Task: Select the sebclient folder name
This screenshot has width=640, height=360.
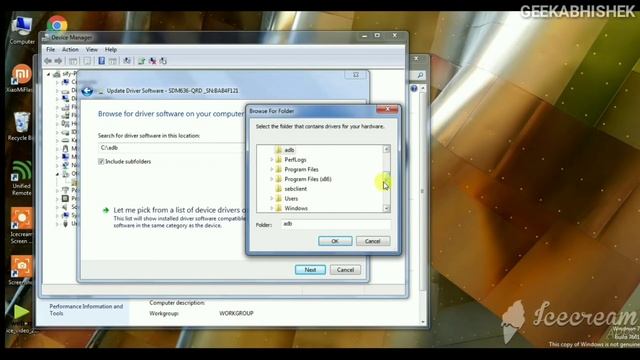Action: (x=296, y=189)
